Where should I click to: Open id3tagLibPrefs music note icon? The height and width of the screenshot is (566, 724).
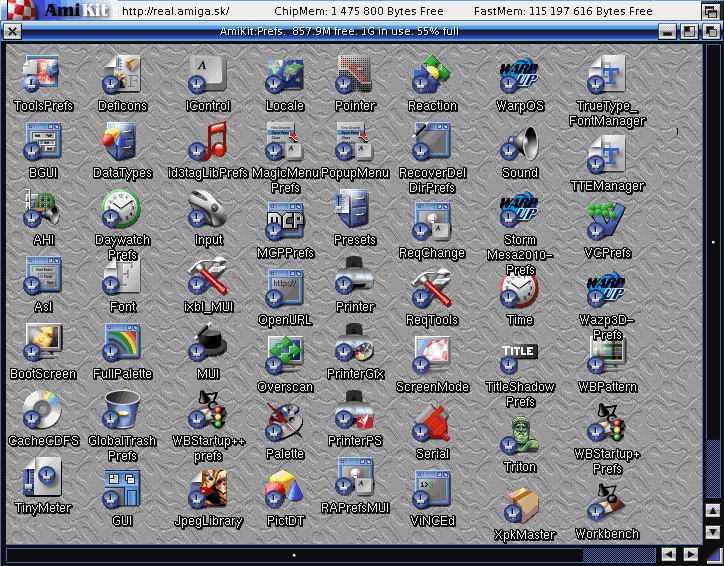coord(208,141)
